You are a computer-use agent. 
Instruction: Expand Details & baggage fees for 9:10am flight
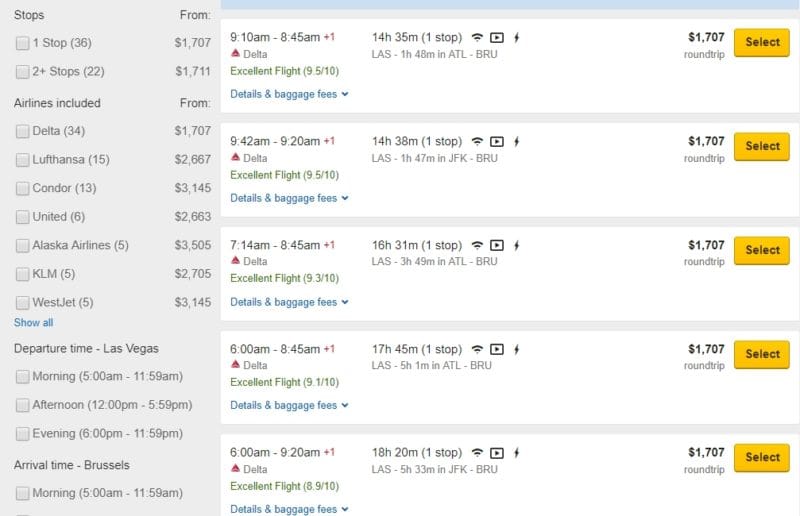[x=289, y=94]
